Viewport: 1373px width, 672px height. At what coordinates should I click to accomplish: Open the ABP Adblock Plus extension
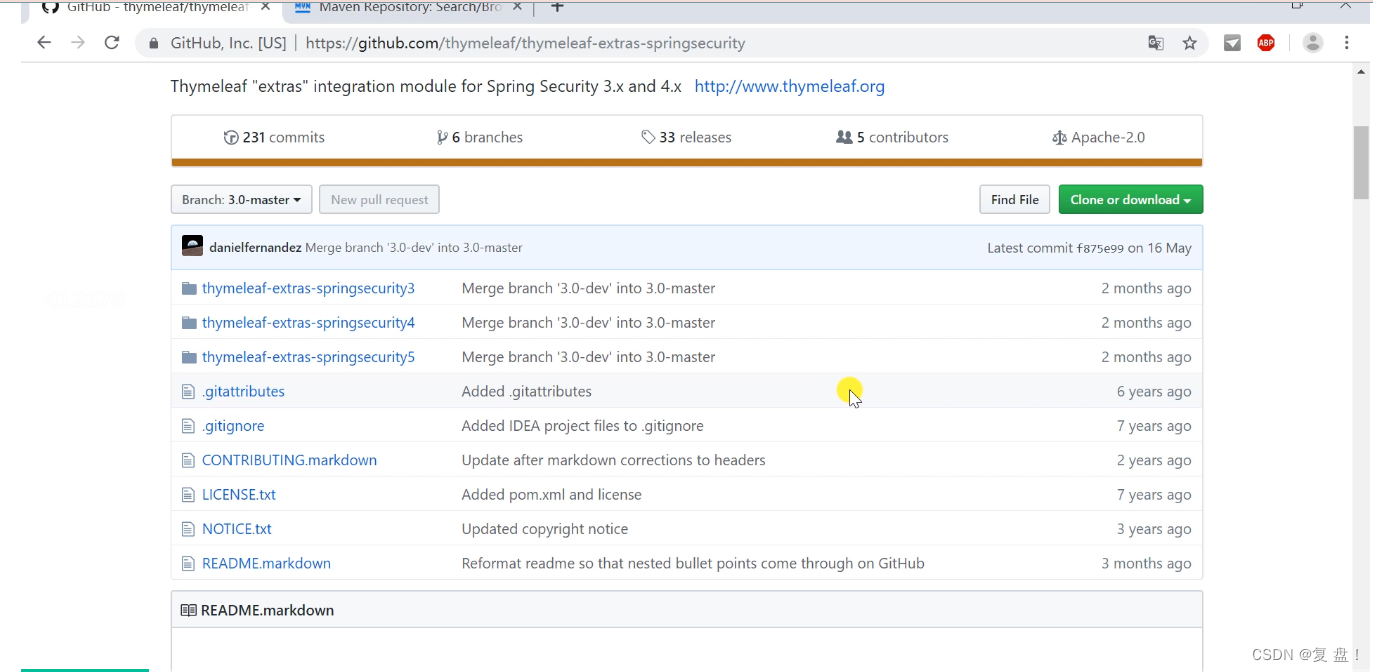click(x=1266, y=43)
